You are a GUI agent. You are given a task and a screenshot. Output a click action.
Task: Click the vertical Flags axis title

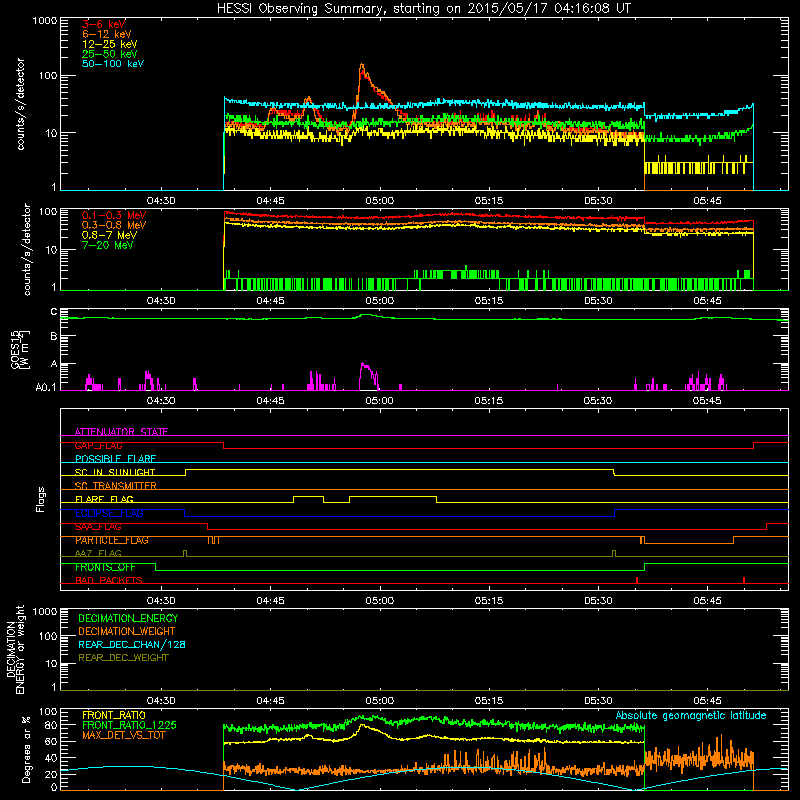click(41, 499)
